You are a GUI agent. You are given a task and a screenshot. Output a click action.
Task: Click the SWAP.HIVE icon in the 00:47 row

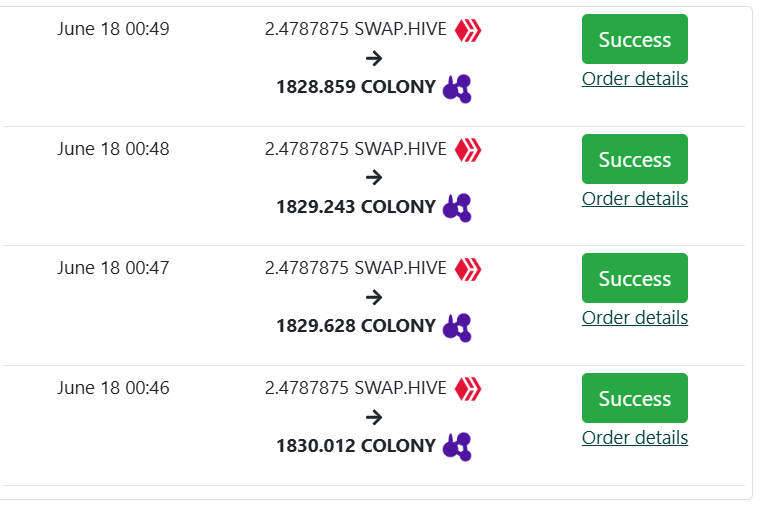468,269
